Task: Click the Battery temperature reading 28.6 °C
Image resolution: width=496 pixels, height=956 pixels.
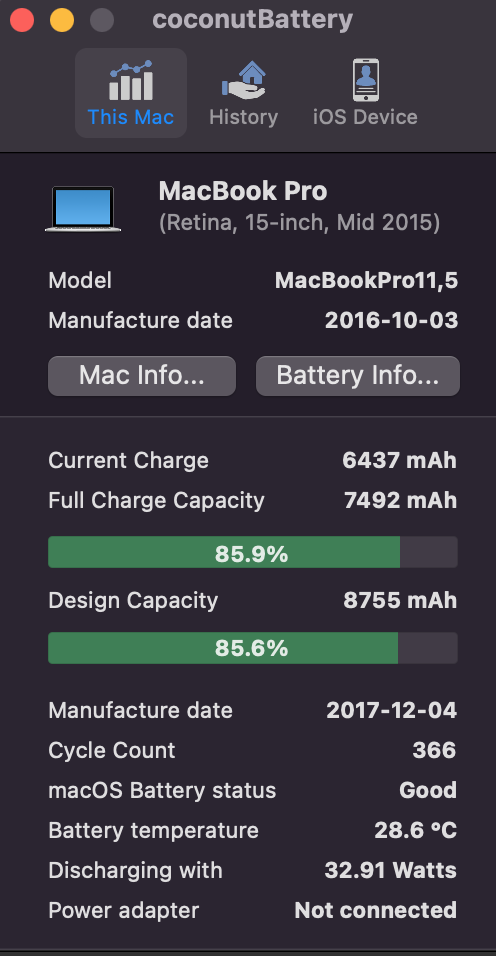Action: coord(416,830)
